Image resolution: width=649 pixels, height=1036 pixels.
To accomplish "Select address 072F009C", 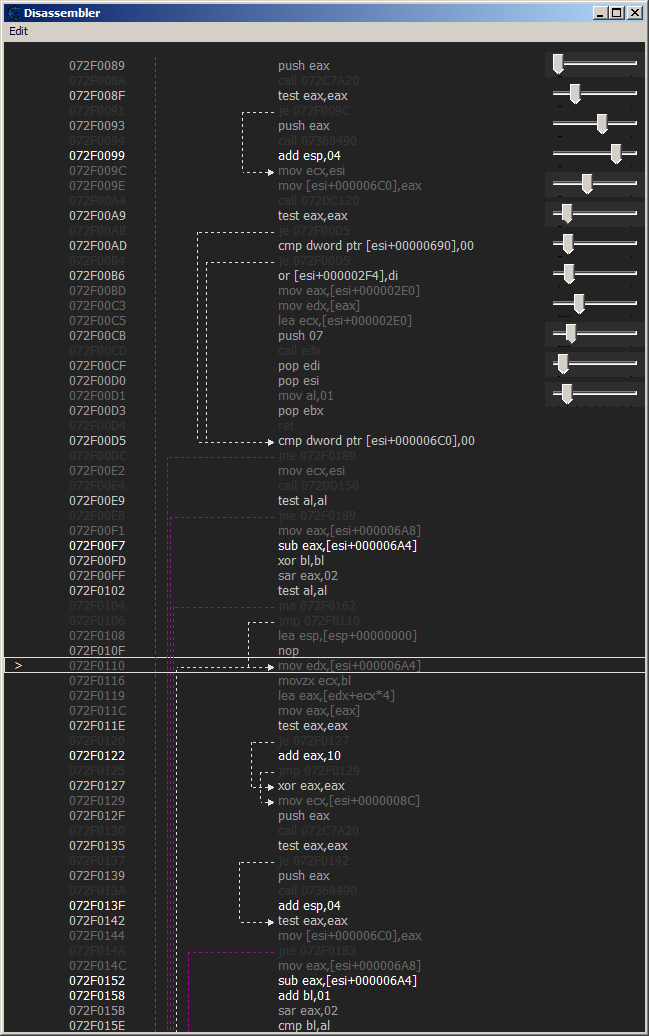I will 97,170.
